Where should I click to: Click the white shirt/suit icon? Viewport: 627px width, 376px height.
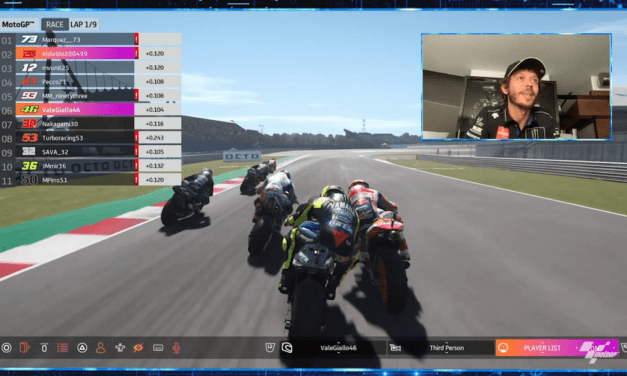point(120,348)
